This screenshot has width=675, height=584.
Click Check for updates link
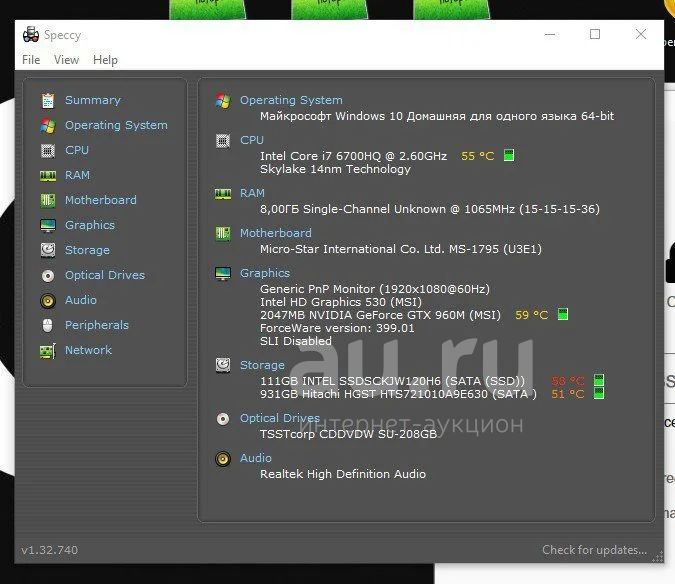(x=594, y=550)
